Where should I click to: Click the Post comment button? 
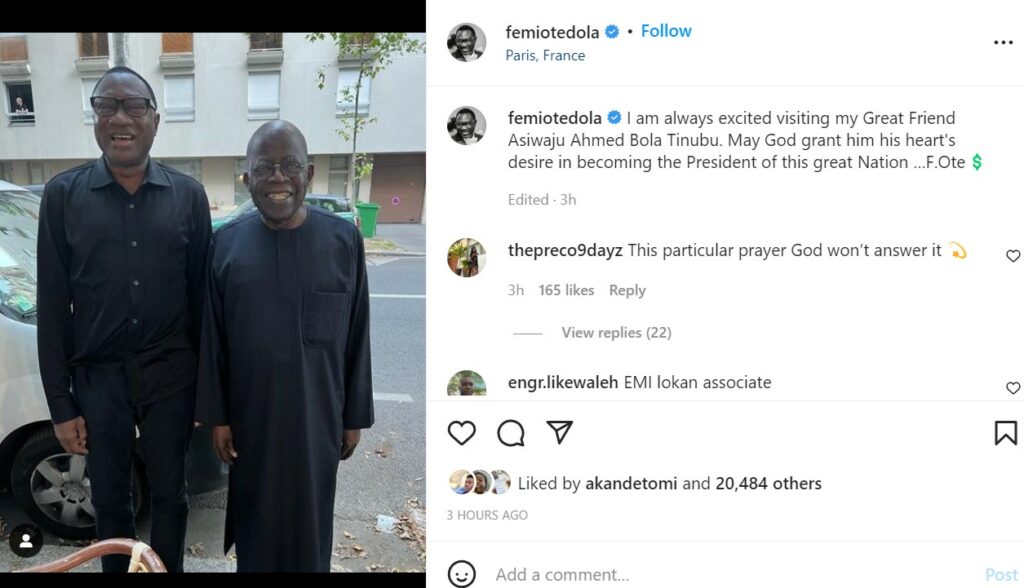[x=1001, y=574]
